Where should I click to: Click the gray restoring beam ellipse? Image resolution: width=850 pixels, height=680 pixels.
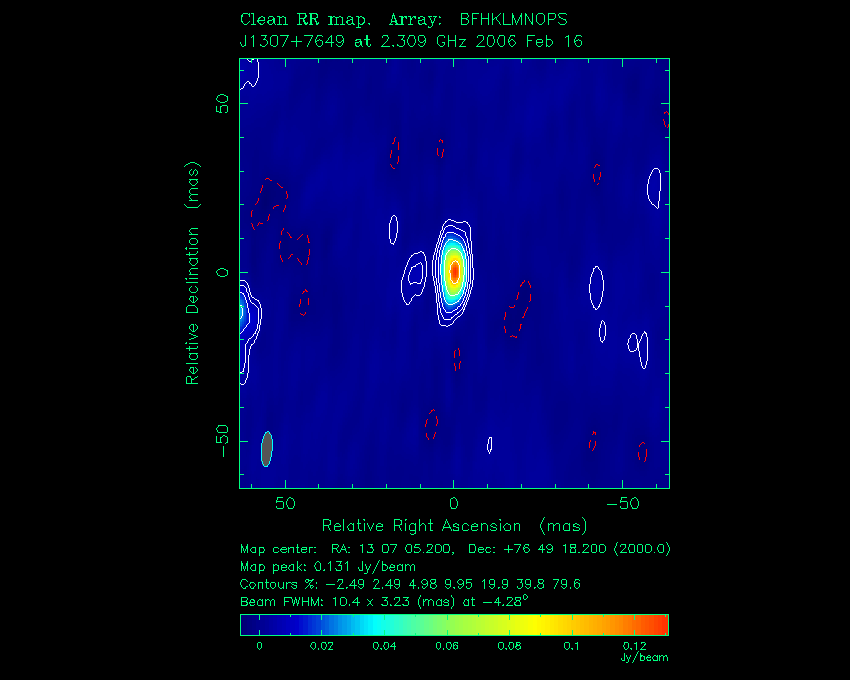click(x=267, y=449)
